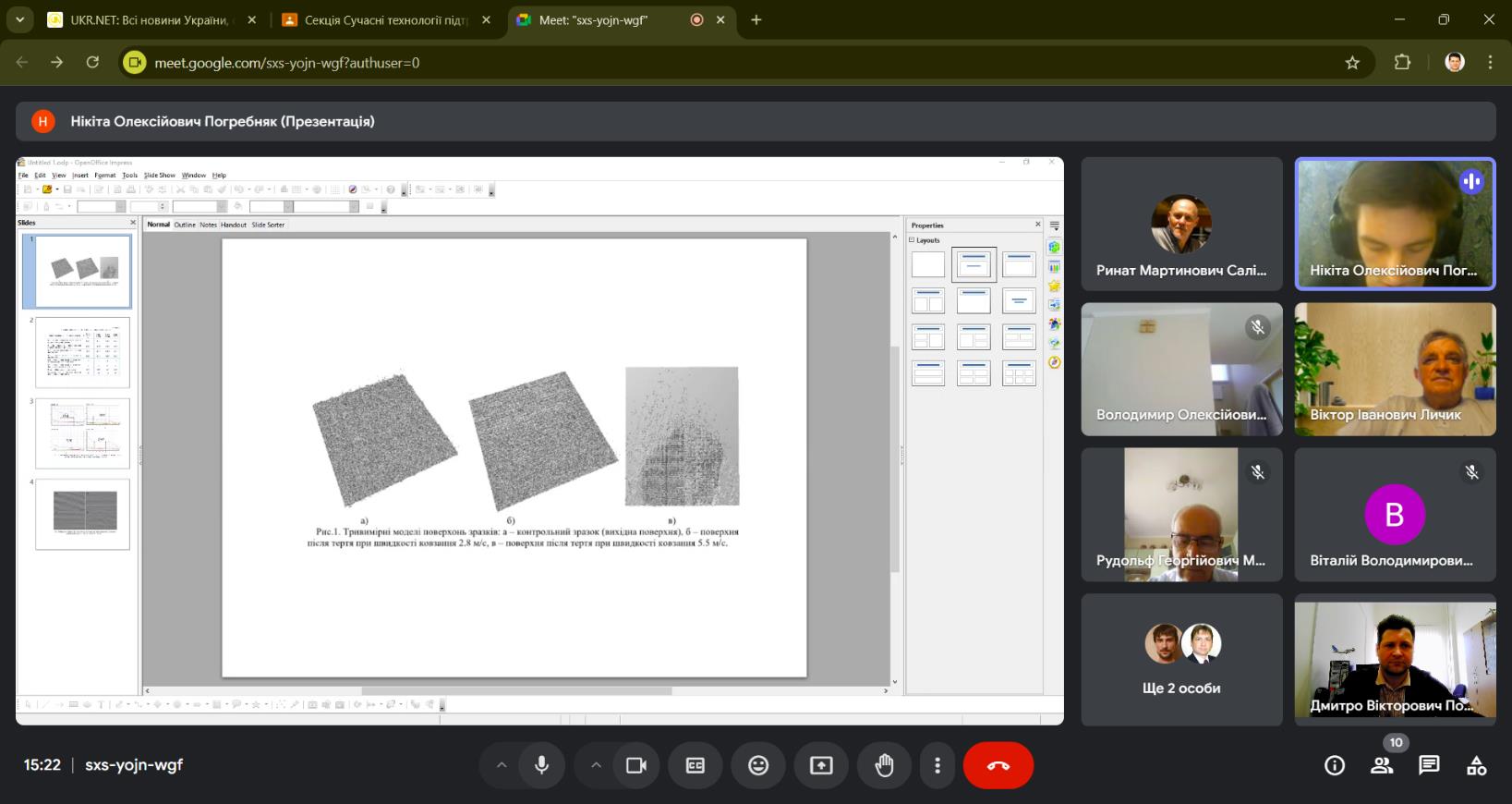Bookmark this page with the star icon
1512x804 pixels.
[x=1352, y=63]
